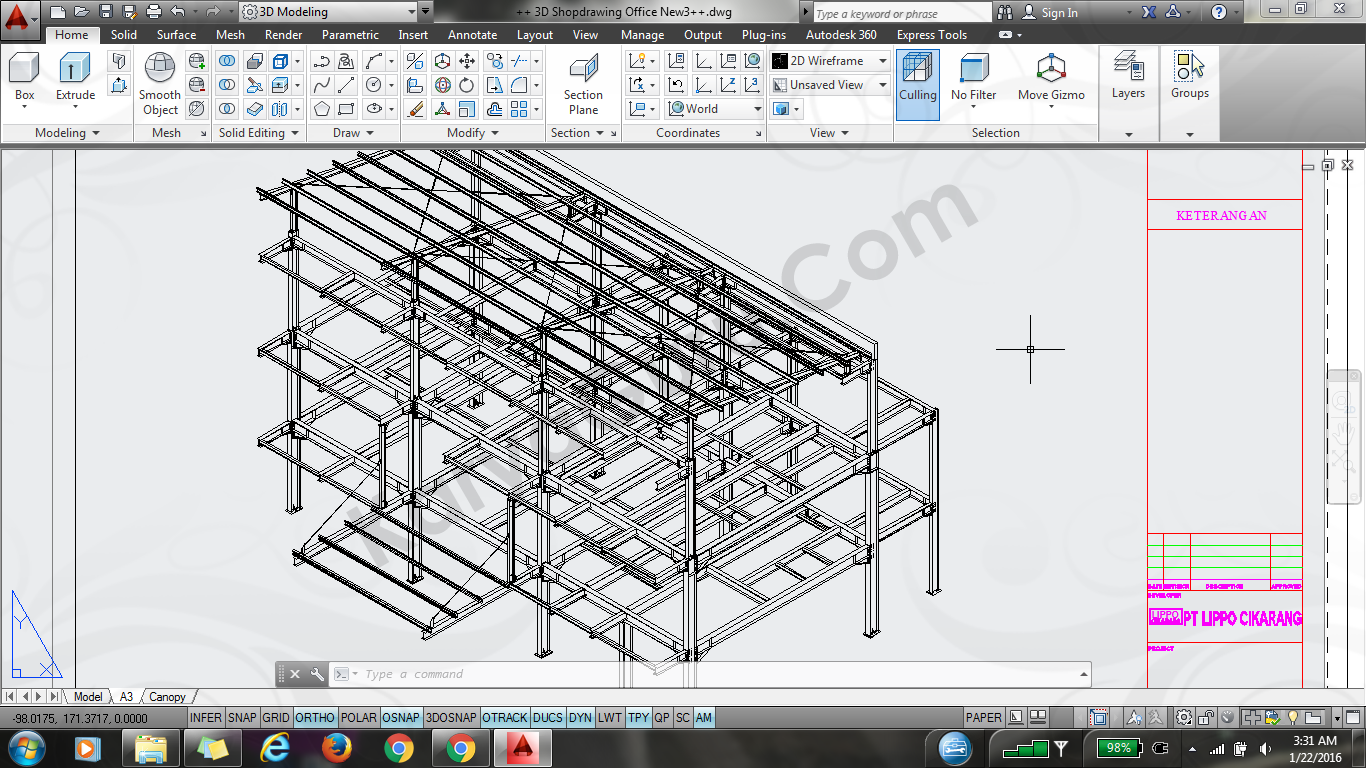
Task: Click the PAPER button in status bar
Action: point(983,717)
